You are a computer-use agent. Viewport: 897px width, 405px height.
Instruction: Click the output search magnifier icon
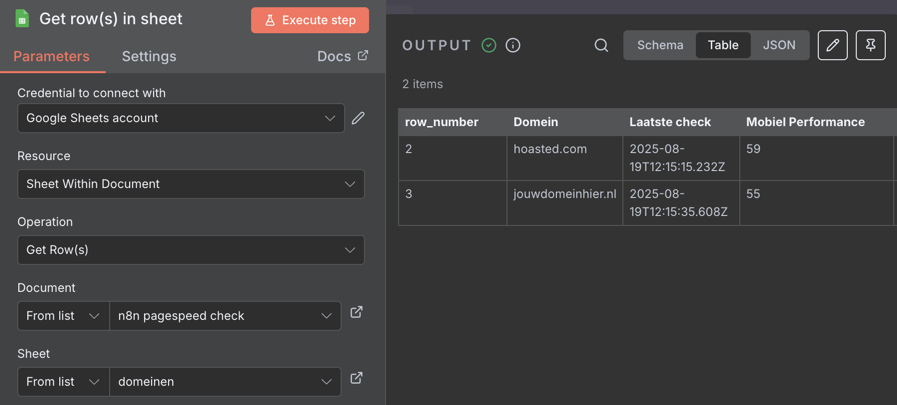601,45
